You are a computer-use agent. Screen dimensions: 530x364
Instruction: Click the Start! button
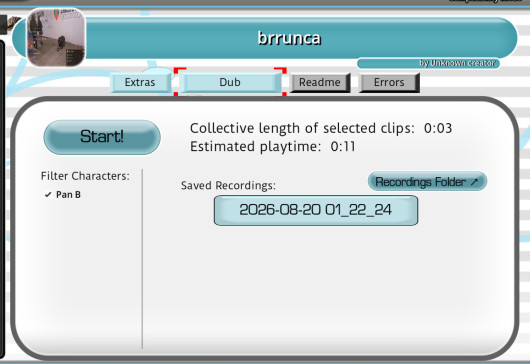[x=102, y=137]
